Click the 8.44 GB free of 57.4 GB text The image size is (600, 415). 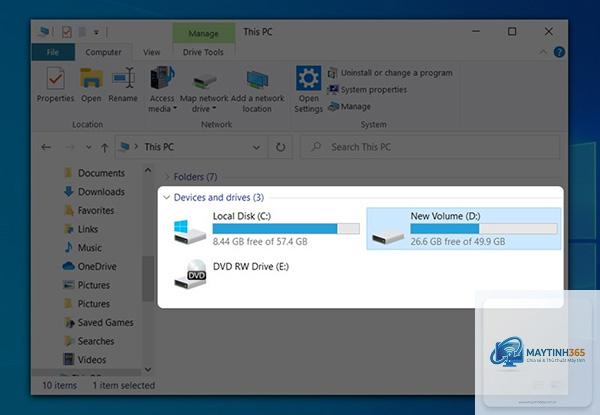pyautogui.click(x=260, y=242)
